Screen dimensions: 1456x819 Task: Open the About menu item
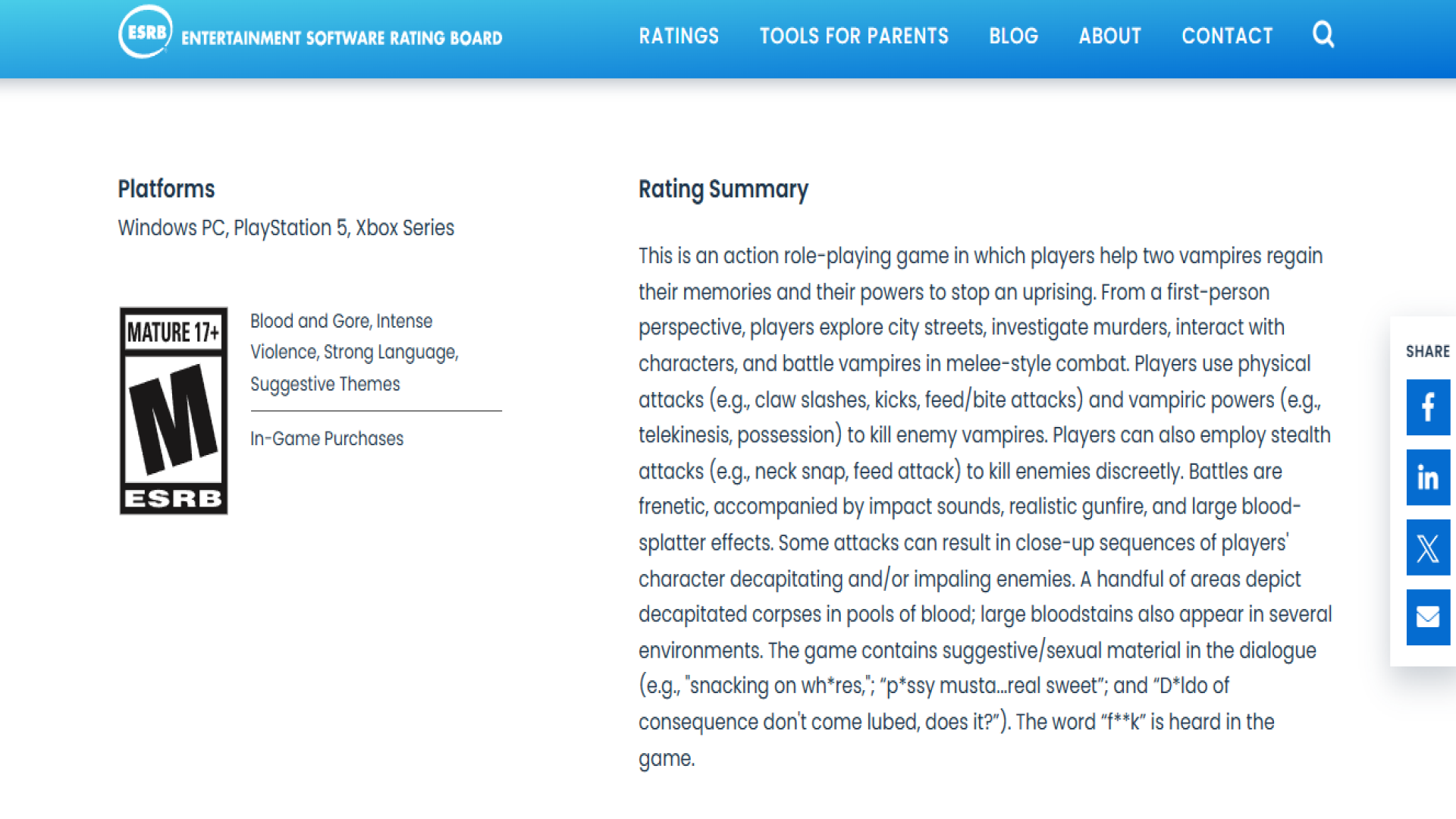pyautogui.click(x=1109, y=36)
